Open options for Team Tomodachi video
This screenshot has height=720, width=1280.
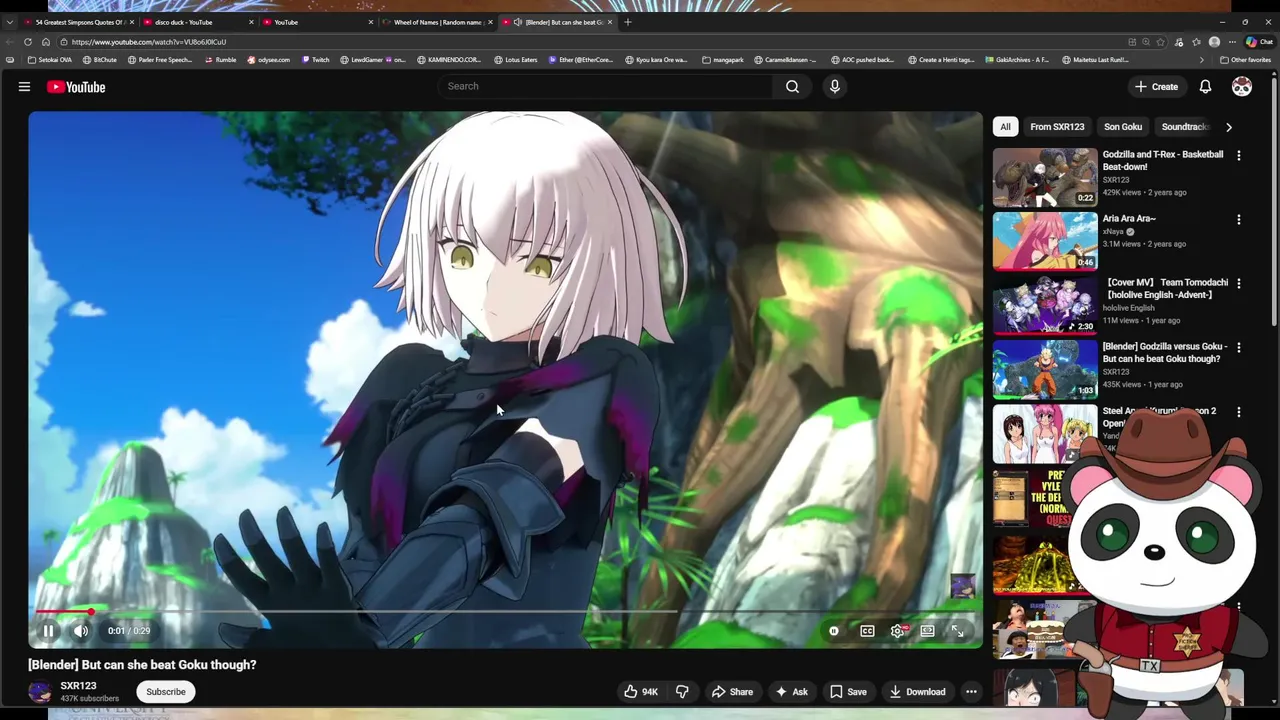pyautogui.click(x=1238, y=284)
